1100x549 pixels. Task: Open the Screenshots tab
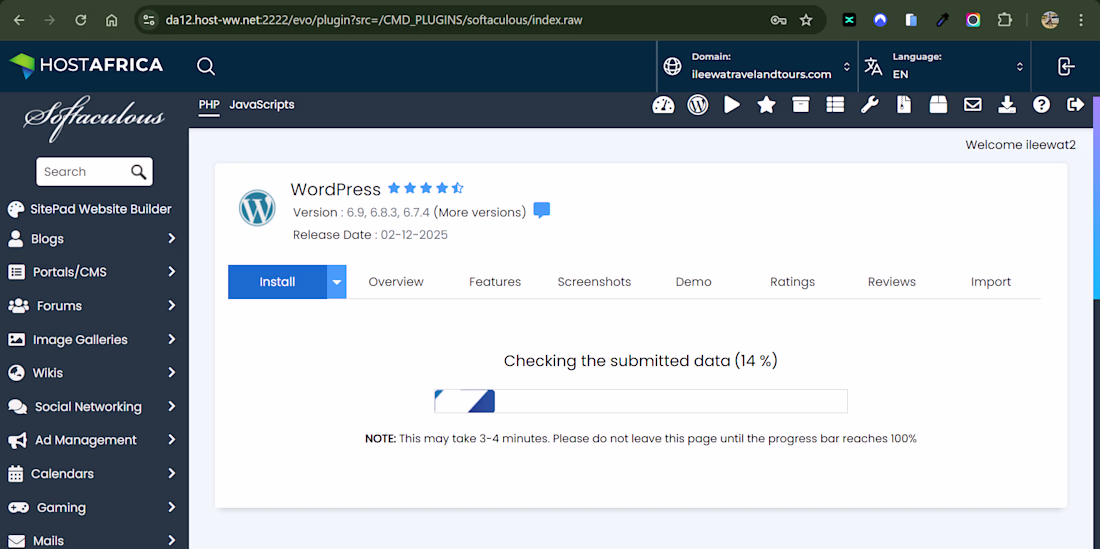click(x=594, y=282)
